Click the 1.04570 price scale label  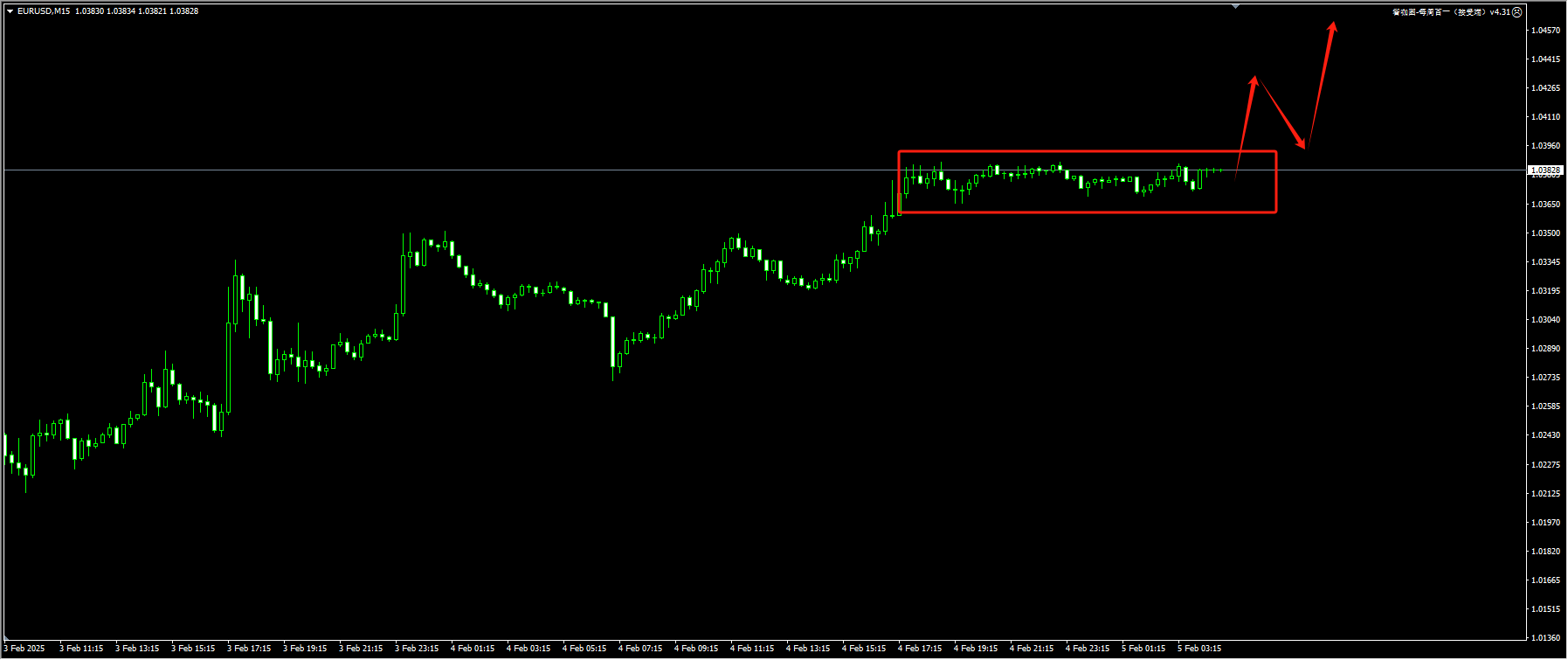point(1545,31)
